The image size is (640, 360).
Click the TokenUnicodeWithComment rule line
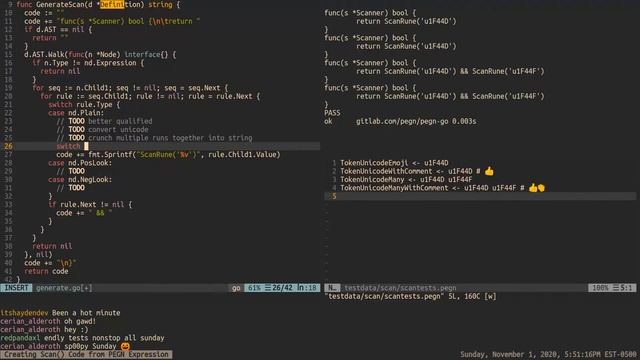417,171
